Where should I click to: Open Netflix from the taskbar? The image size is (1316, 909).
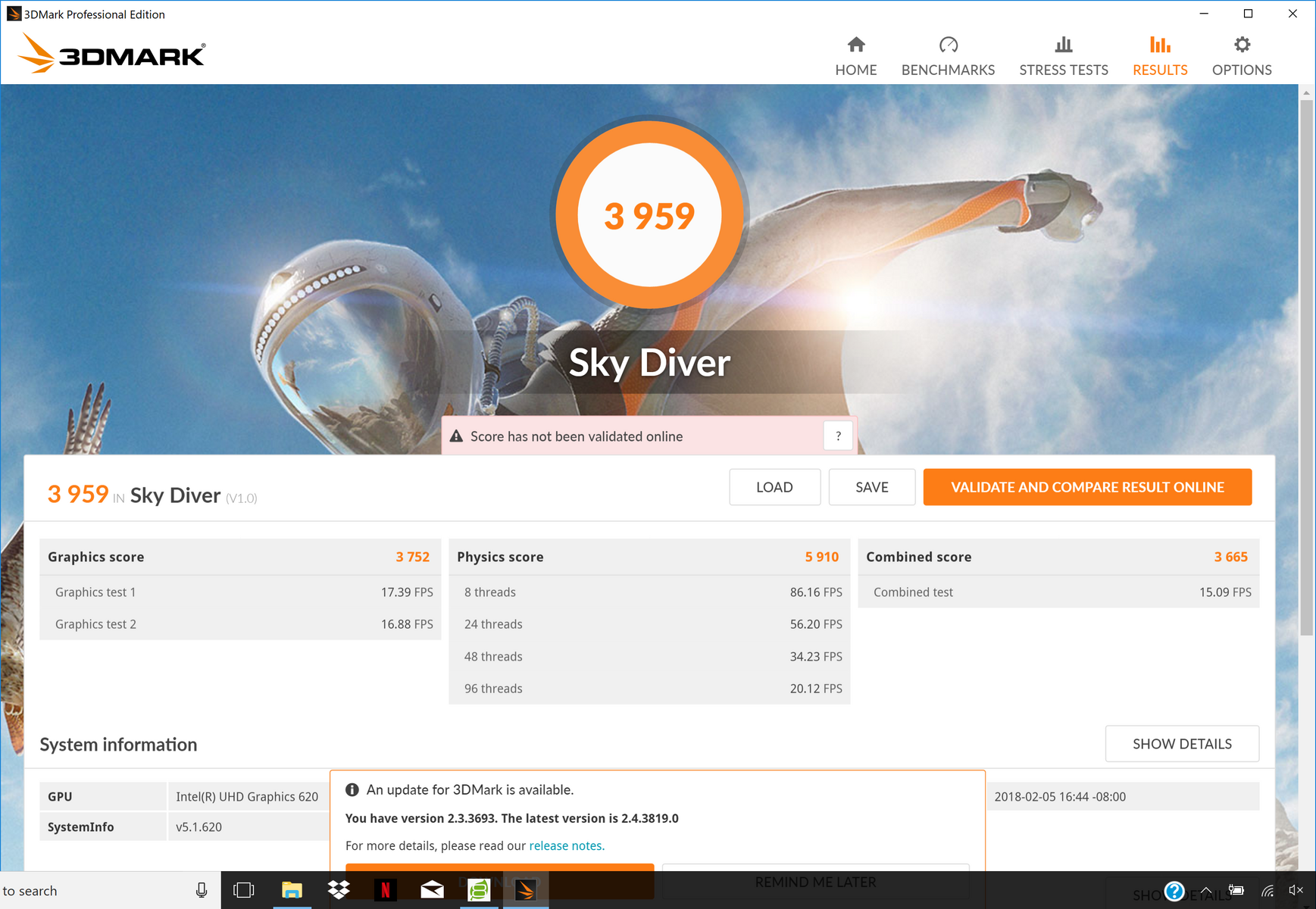pyautogui.click(x=386, y=890)
